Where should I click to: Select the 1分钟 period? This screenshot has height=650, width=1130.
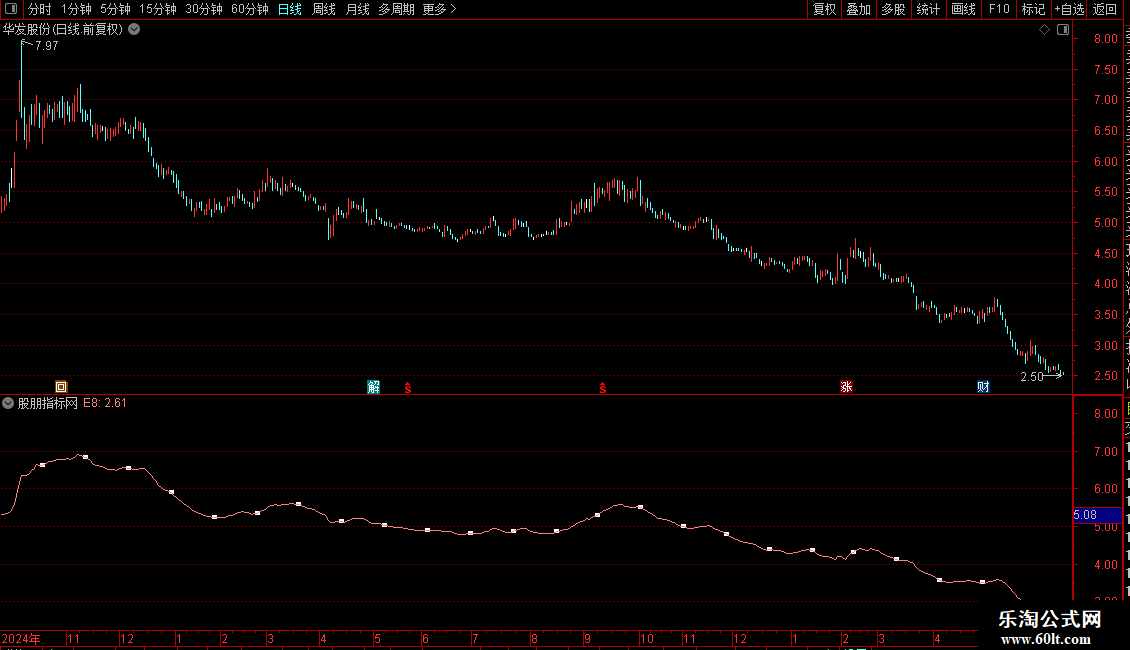coord(76,9)
